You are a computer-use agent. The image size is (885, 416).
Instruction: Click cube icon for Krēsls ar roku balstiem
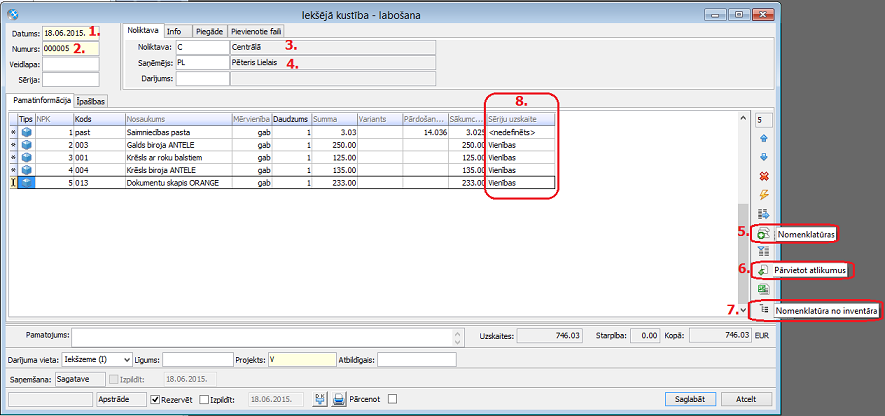click(x=27, y=157)
